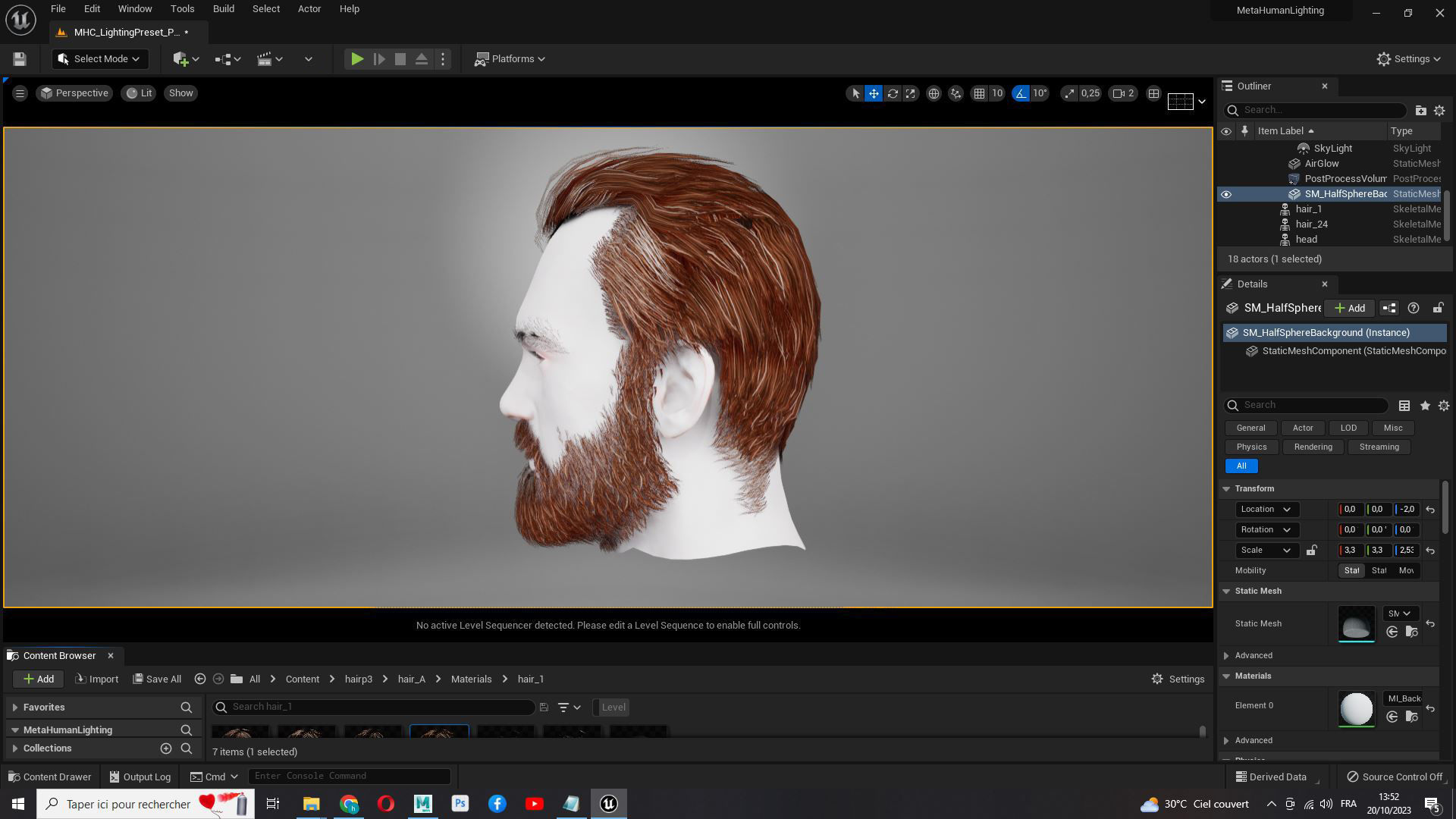Screen dimensions: 1456x819
Task: Expand the Collections section
Action: tap(15, 748)
